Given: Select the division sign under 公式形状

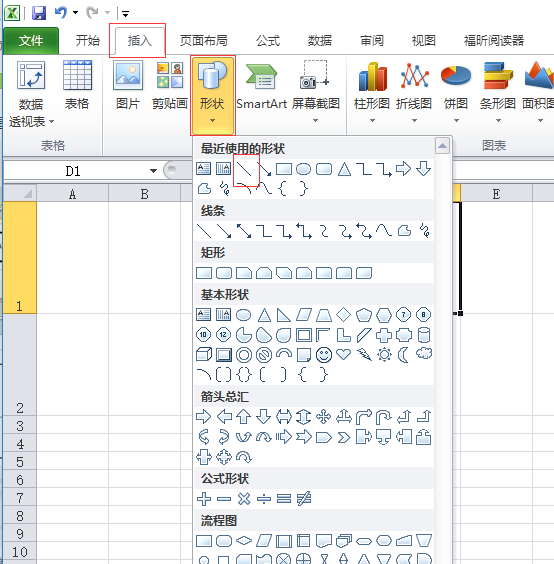Looking at the screenshot, I should pyautogui.click(x=264, y=499).
